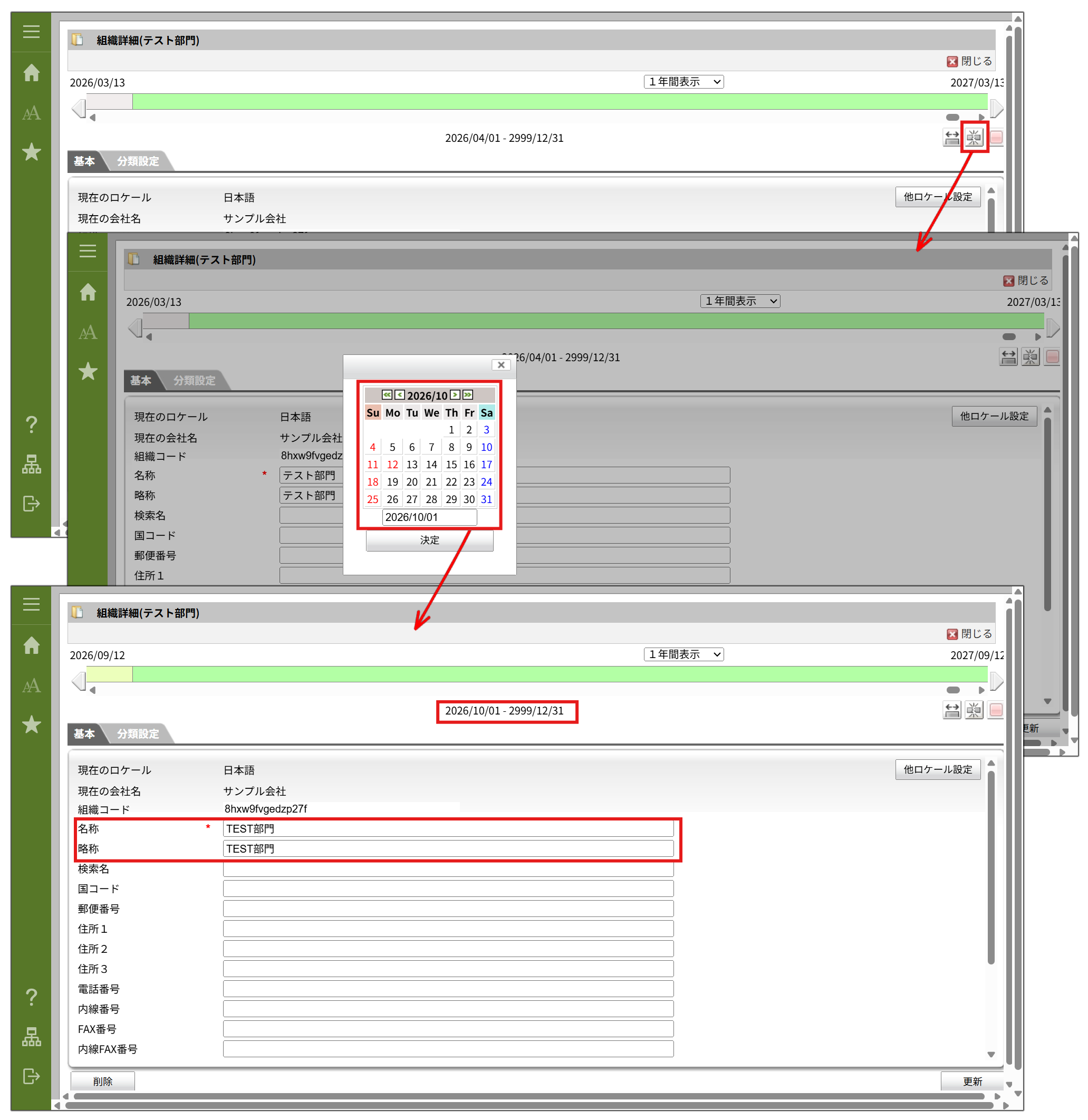Expand 1年間表示 dropdown in dimmed window
This screenshot has height=1120, width=1088.
click(739, 301)
